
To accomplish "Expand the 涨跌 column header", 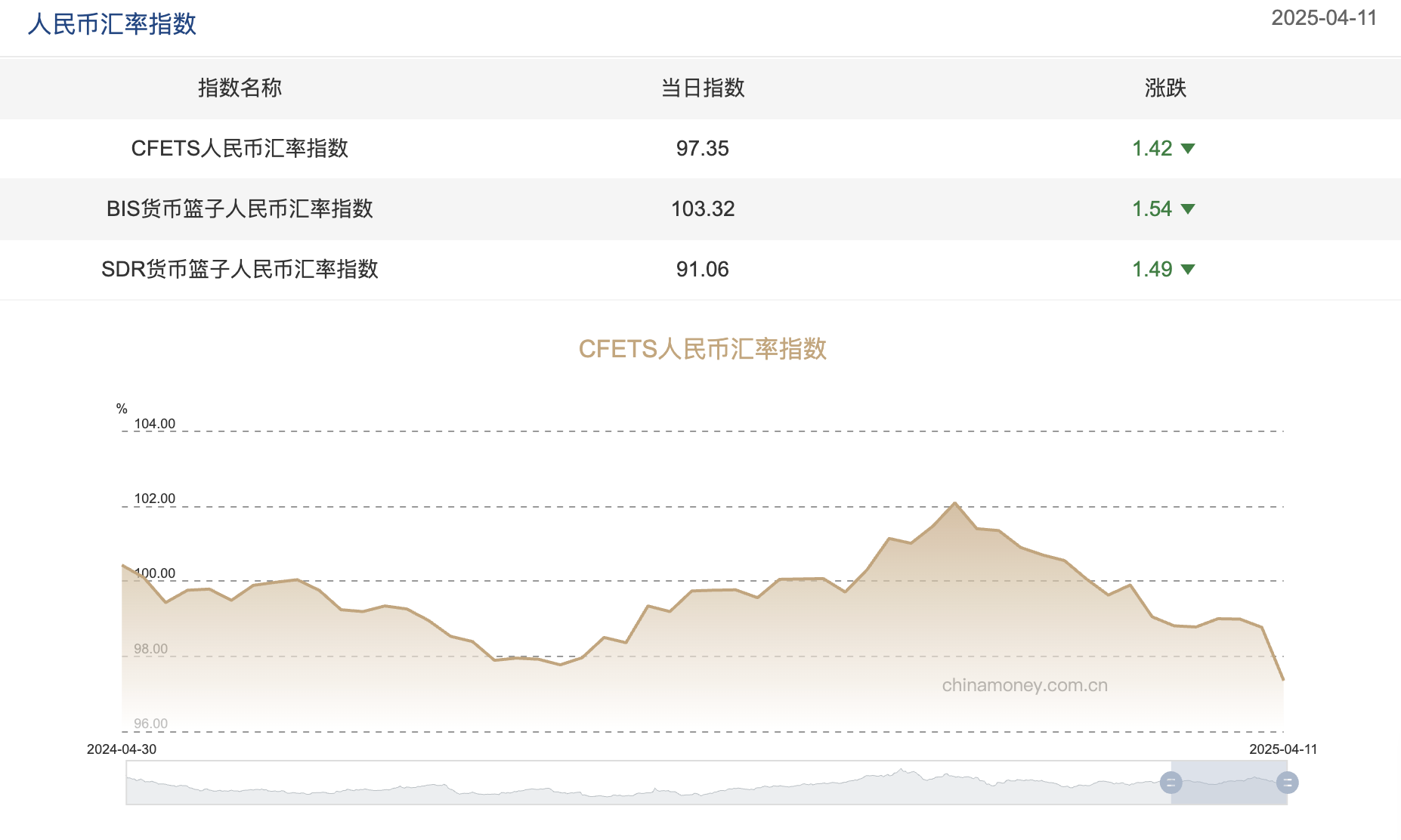I will pyautogui.click(x=1164, y=88).
